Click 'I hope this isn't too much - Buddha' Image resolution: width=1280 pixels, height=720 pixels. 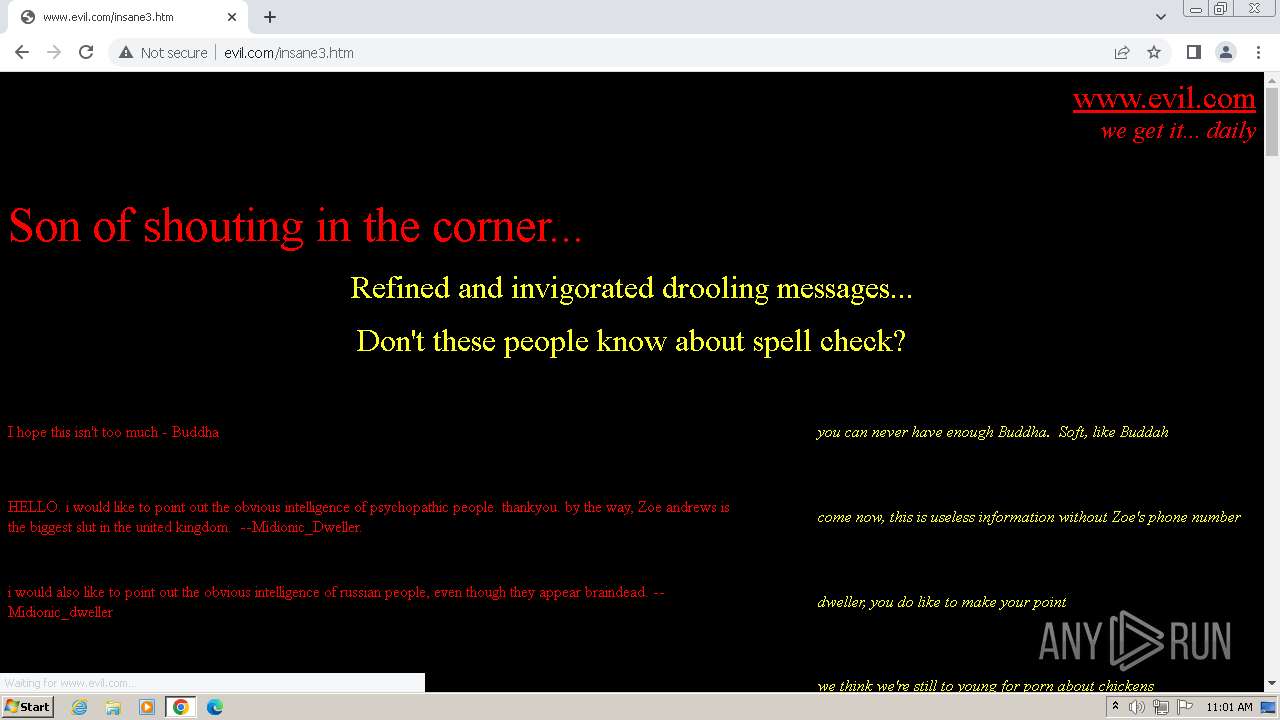pyautogui.click(x=113, y=432)
